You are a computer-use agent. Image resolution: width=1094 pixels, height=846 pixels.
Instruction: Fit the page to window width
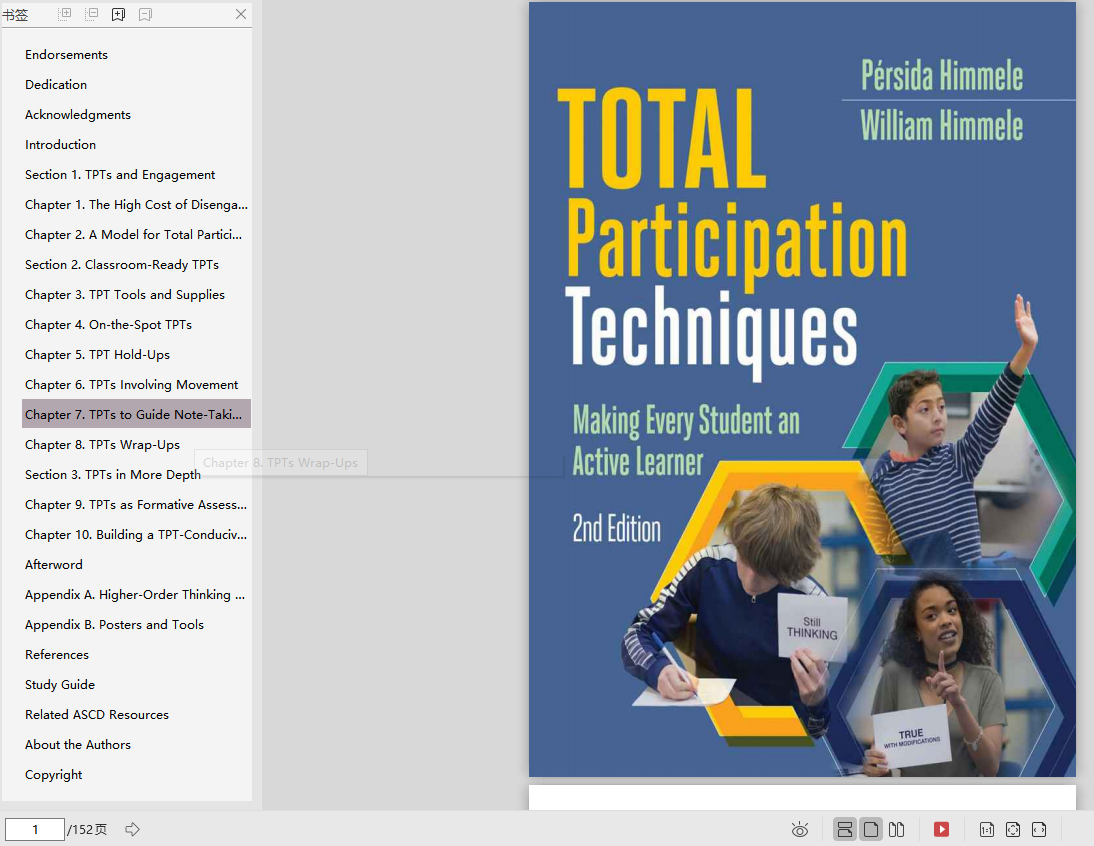tap(1039, 829)
